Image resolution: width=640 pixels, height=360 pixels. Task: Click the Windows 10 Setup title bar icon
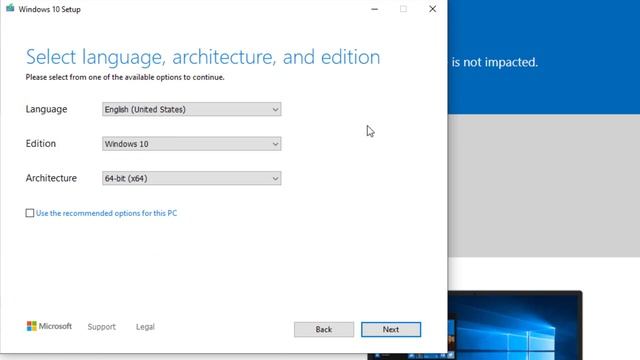[10, 8]
